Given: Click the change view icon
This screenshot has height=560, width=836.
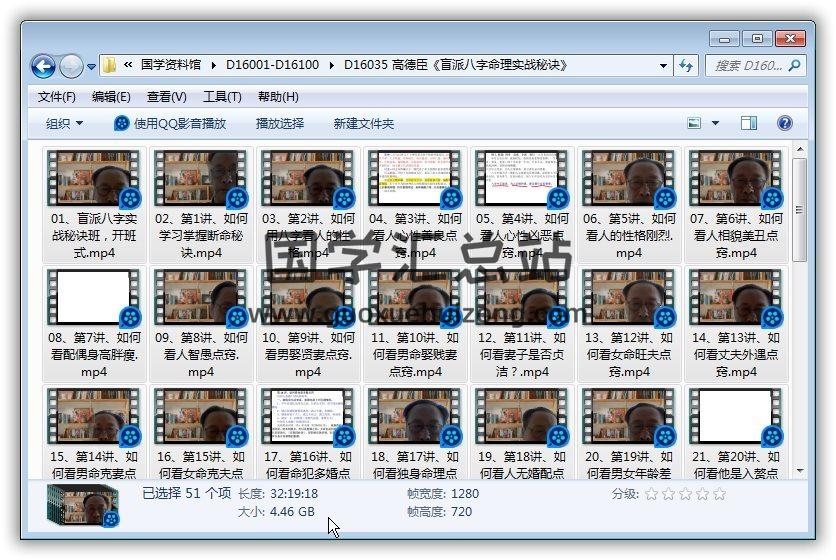Looking at the screenshot, I should click(696, 123).
